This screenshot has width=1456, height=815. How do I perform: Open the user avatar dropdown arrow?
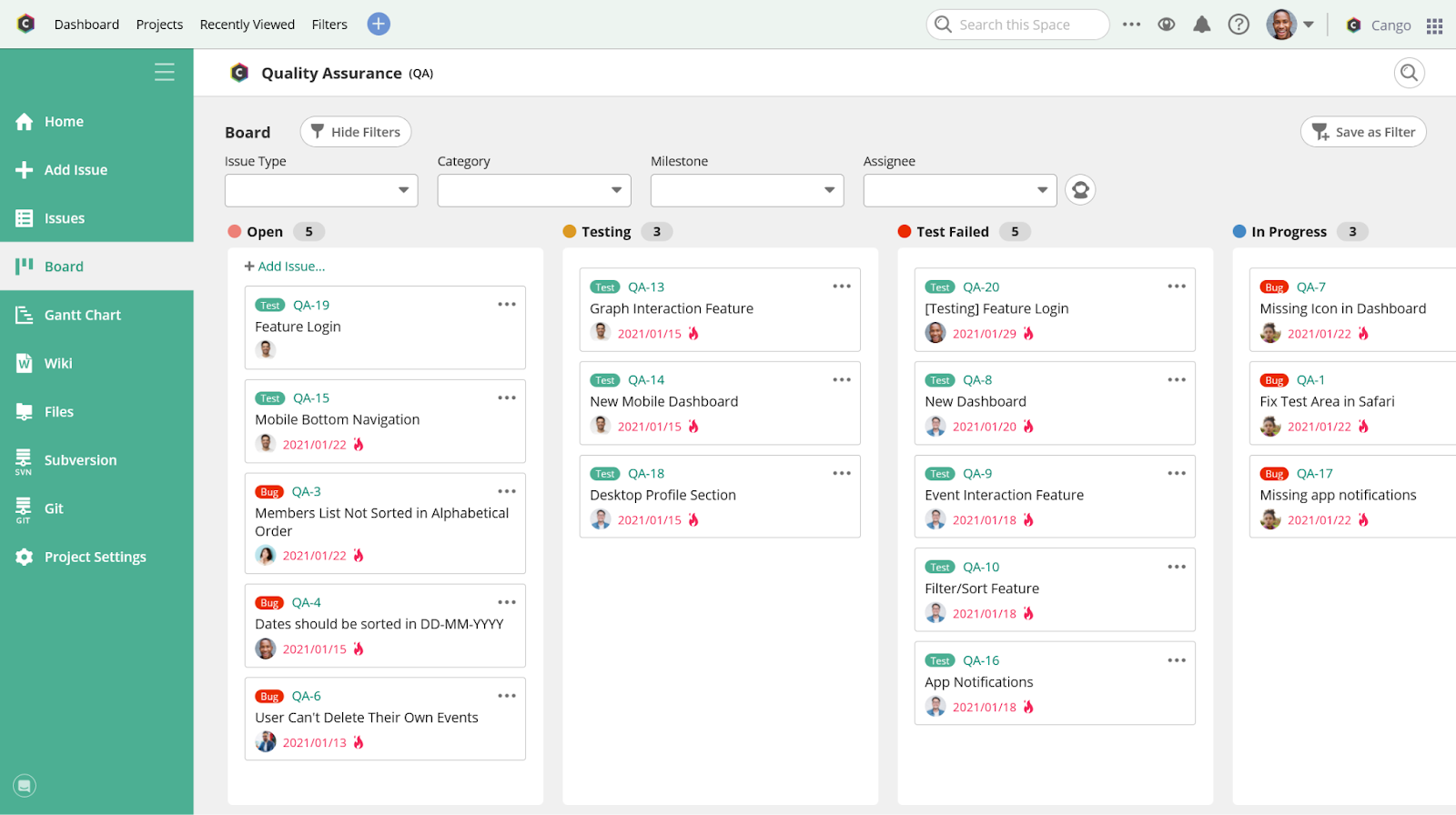point(1309,25)
